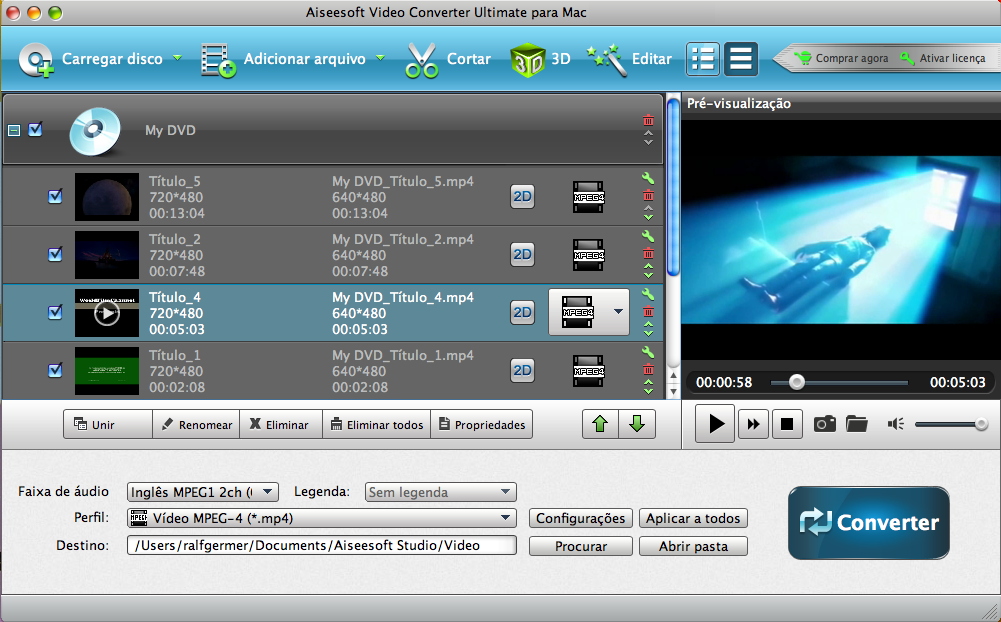Delete My DVD with red trash icon

(648, 119)
